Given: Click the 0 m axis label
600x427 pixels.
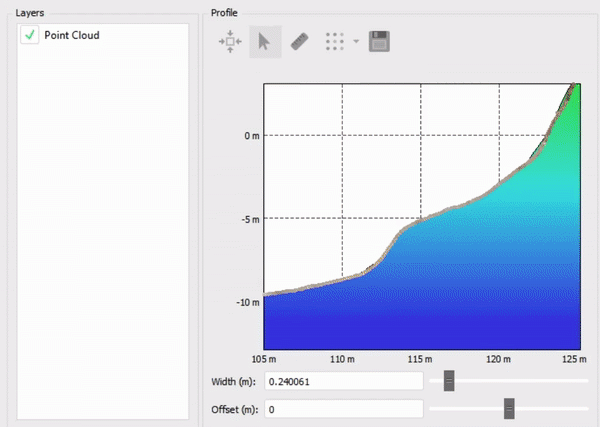Looking at the screenshot, I should tap(252, 136).
